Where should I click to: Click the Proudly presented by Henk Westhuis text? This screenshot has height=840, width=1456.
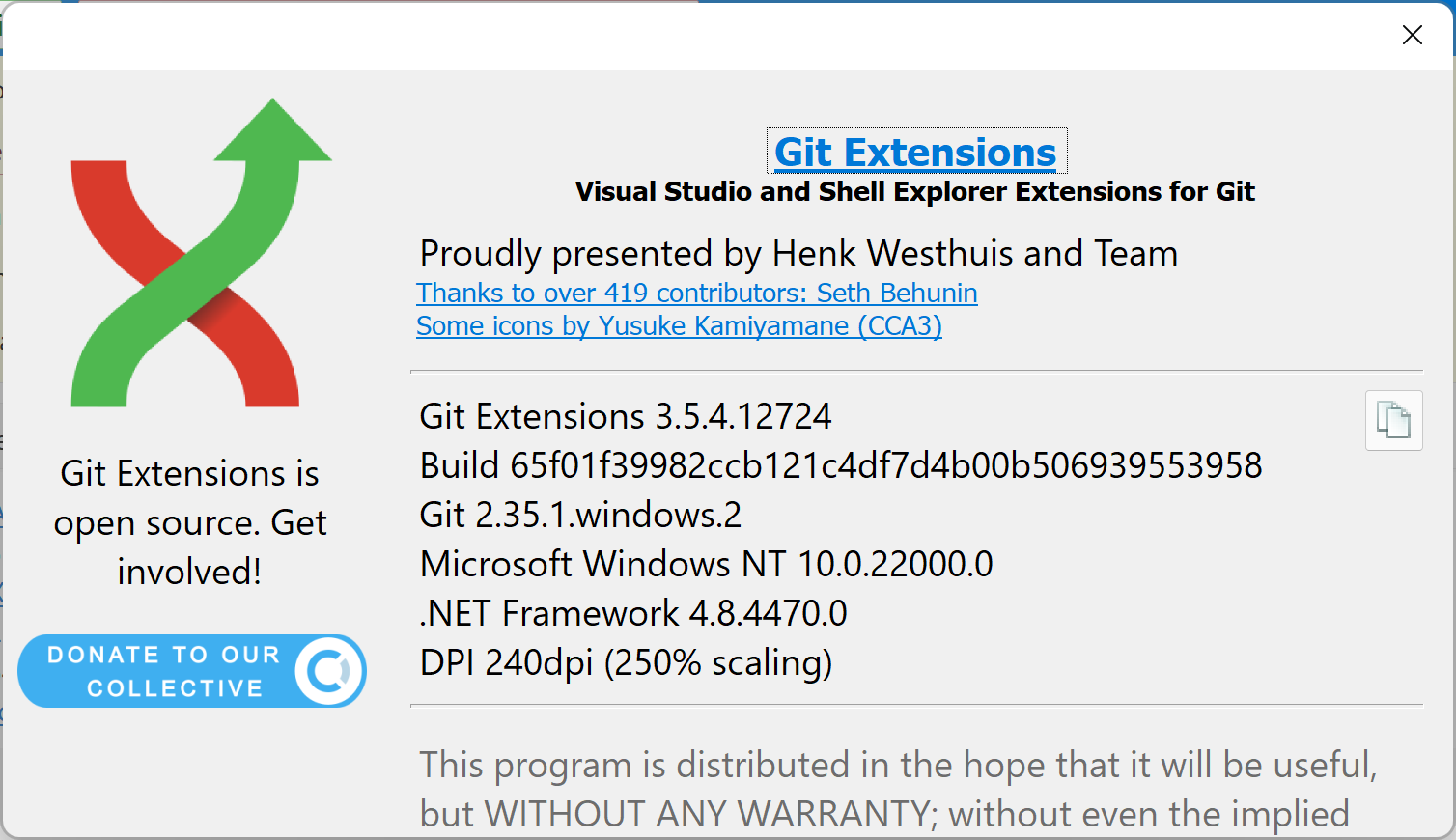(x=798, y=253)
